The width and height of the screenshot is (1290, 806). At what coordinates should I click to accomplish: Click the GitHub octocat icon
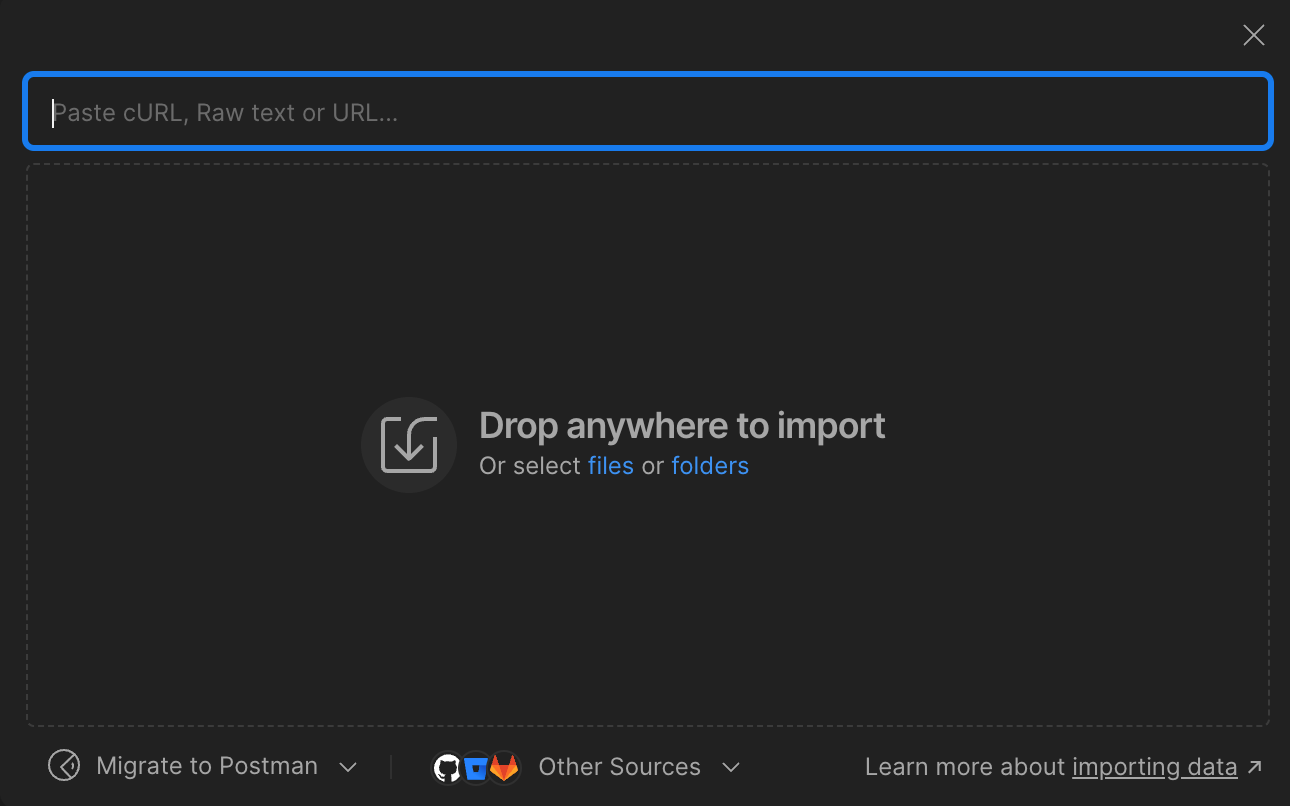coord(448,767)
